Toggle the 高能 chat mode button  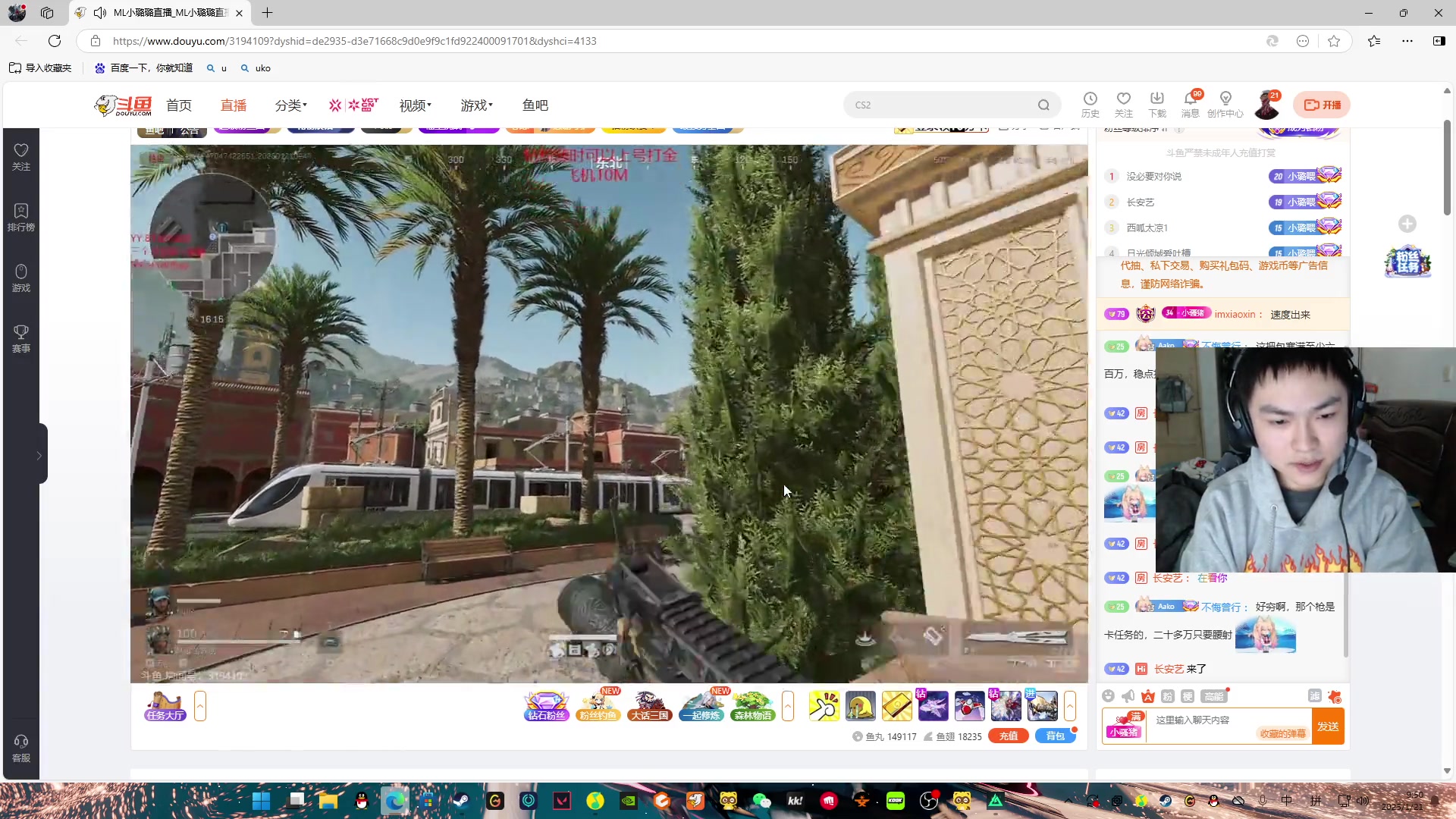click(x=1213, y=696)
